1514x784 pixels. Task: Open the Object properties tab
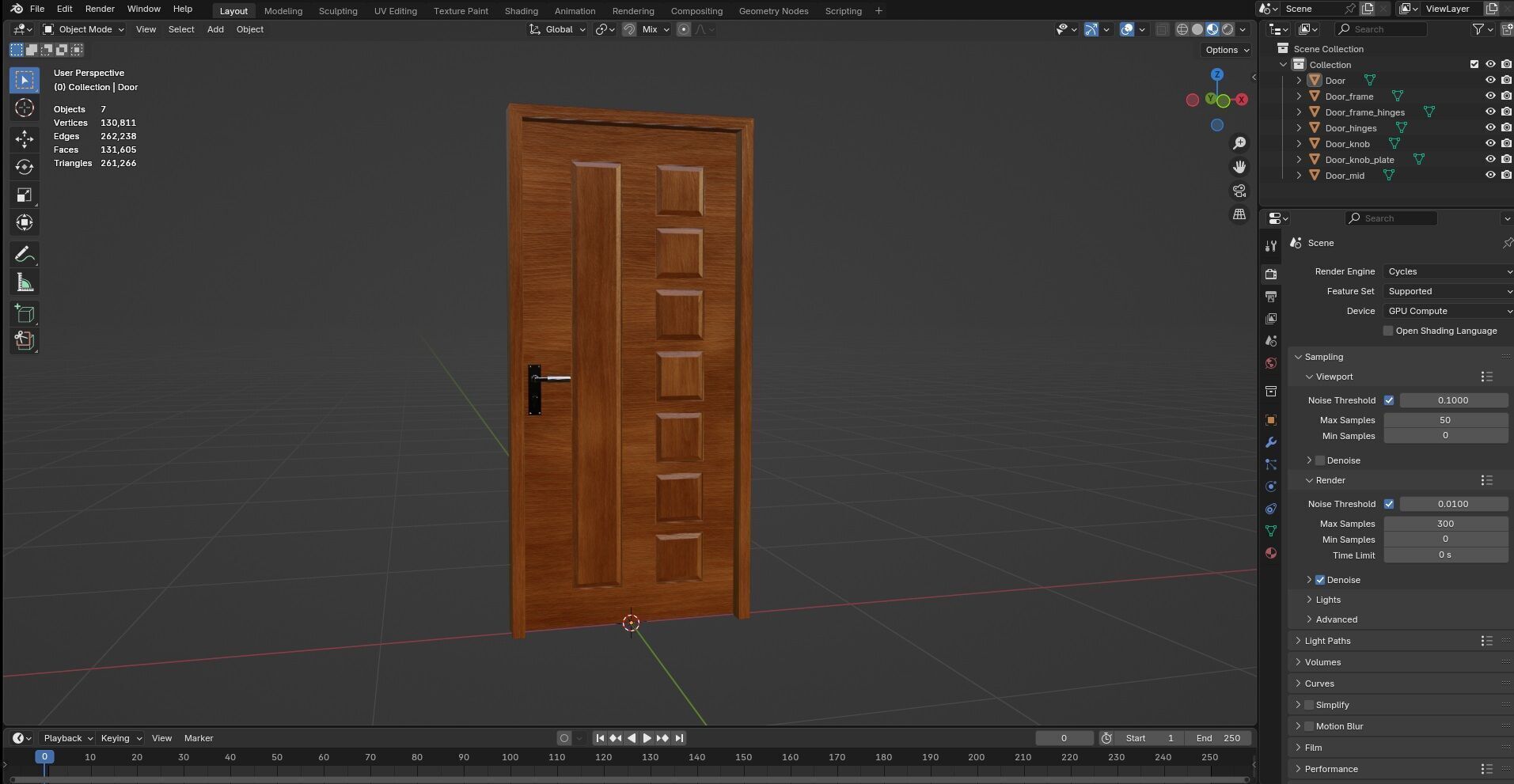1271,420
